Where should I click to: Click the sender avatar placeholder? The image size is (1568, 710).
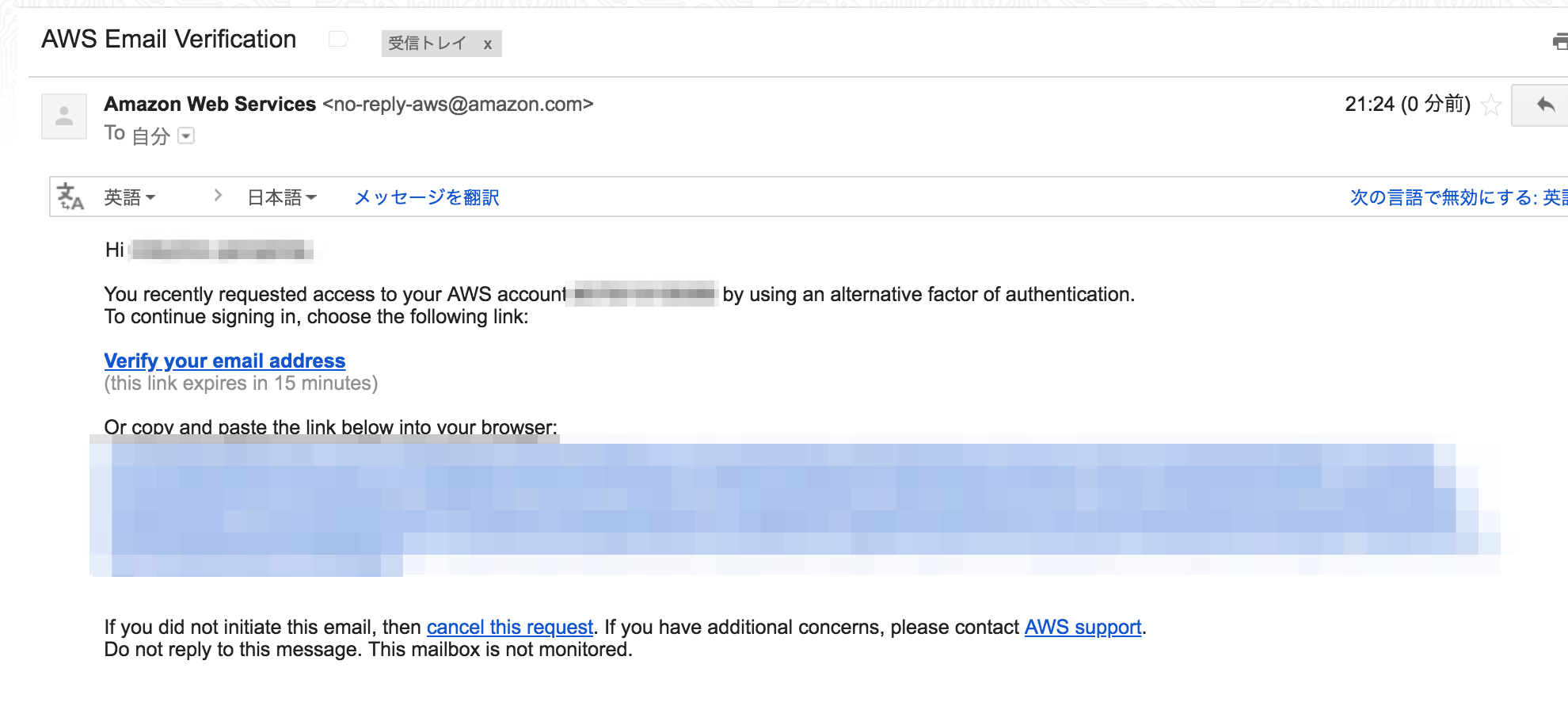64,116
